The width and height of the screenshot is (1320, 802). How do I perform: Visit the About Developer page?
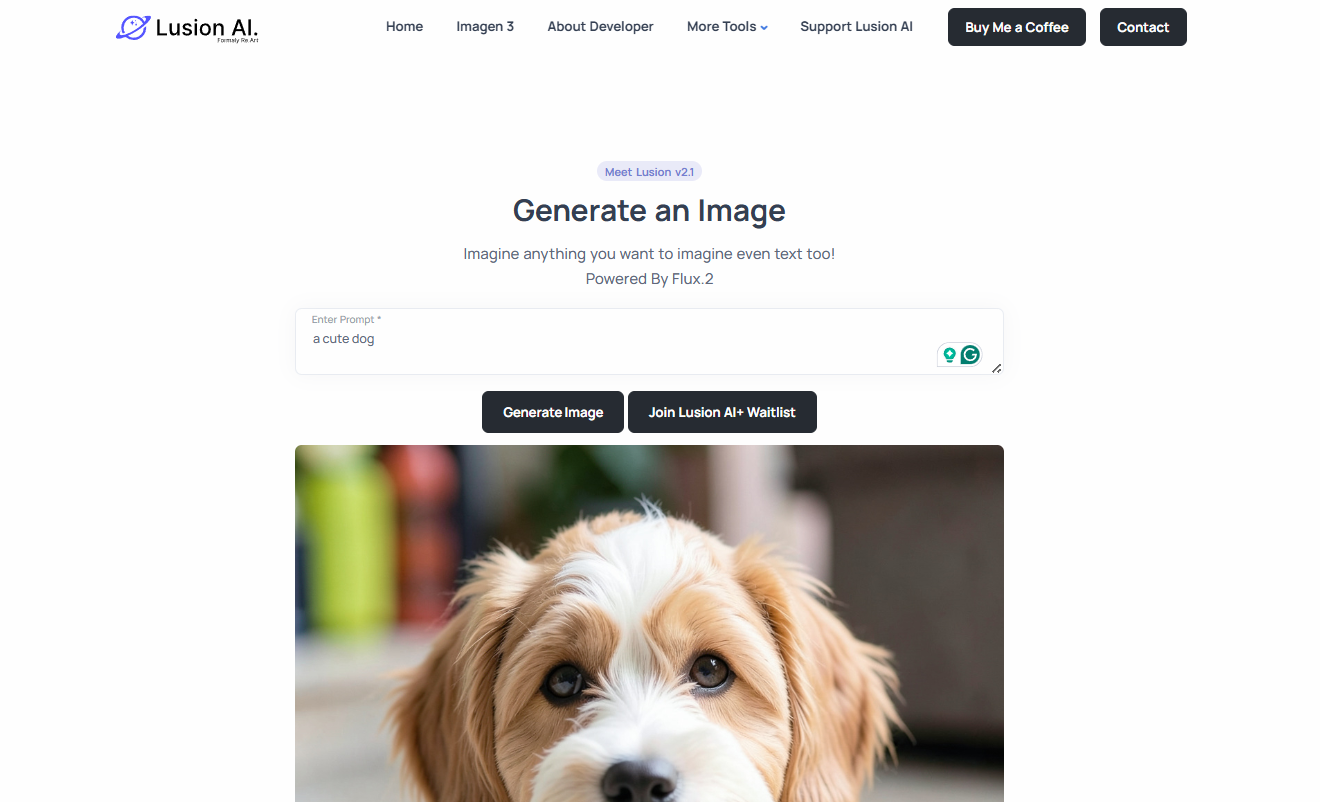click(x=600, y=27)
